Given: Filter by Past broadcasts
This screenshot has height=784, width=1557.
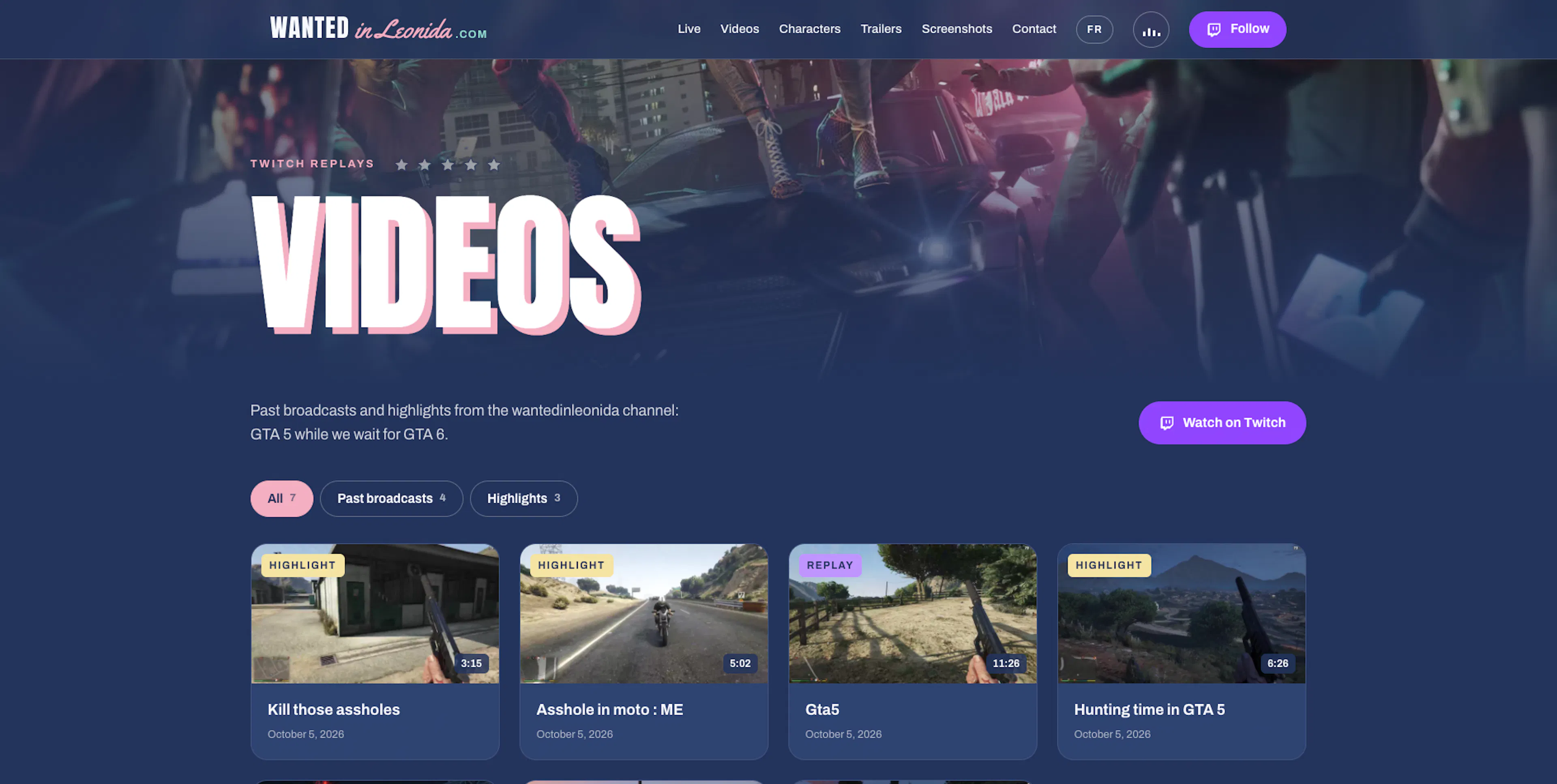Looking at the screenshot, I should [392, 499].
